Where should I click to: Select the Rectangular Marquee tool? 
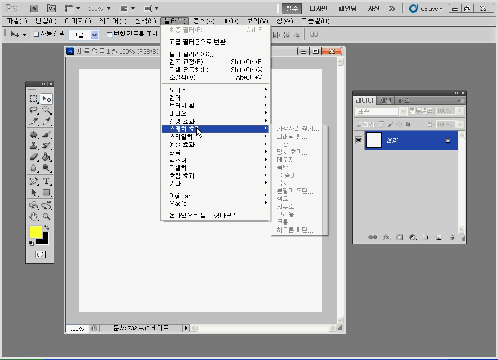tap(34, 99)
